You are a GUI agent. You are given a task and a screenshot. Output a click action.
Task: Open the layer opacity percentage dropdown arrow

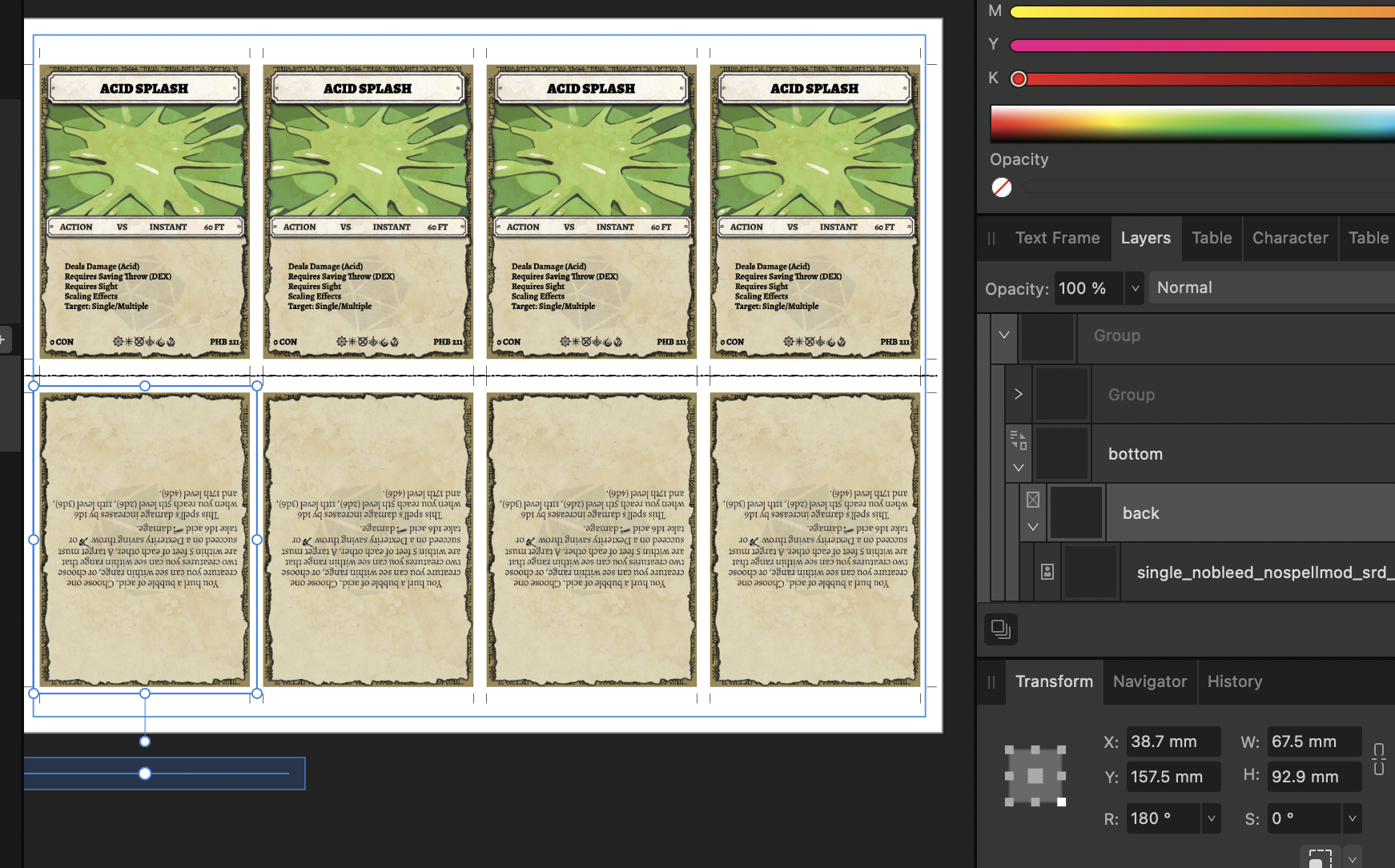tap(1135, 288)
